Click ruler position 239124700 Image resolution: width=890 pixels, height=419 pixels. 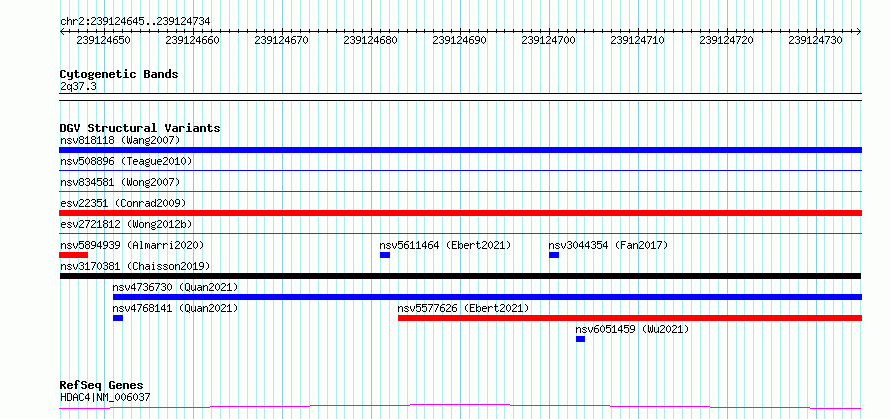click(548, 40)
